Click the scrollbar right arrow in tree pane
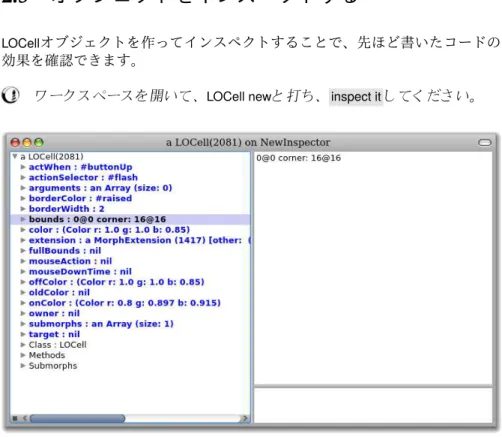This screenshot has height=437, width=502. pos(245,418)
